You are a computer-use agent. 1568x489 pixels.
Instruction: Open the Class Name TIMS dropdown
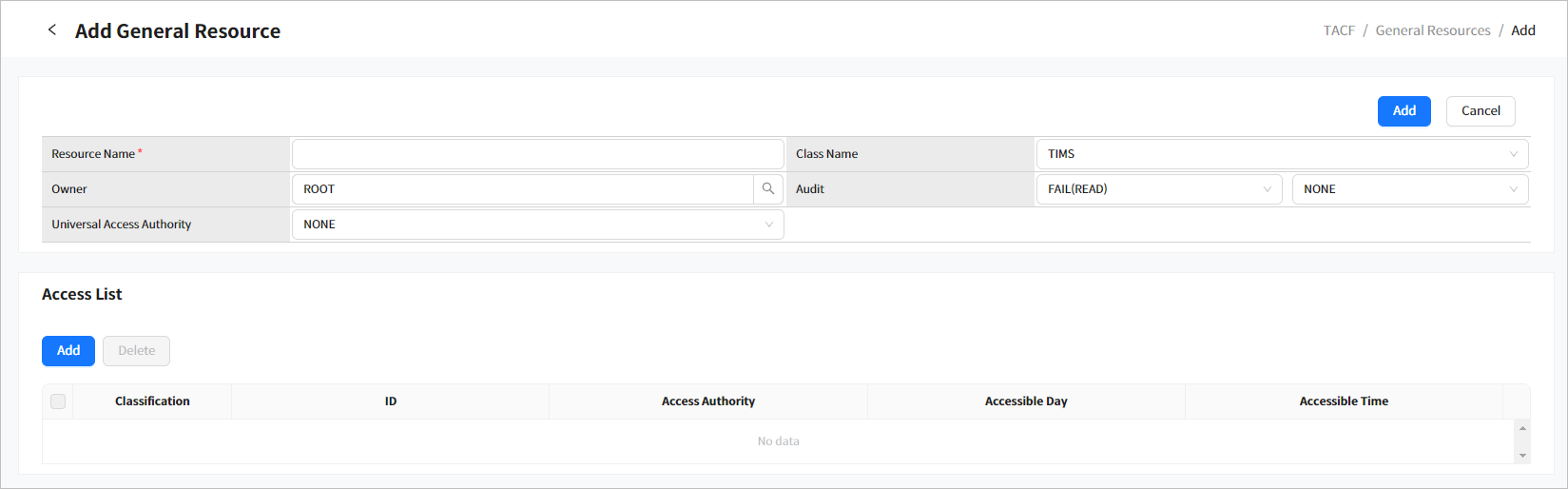[1281, 154]
